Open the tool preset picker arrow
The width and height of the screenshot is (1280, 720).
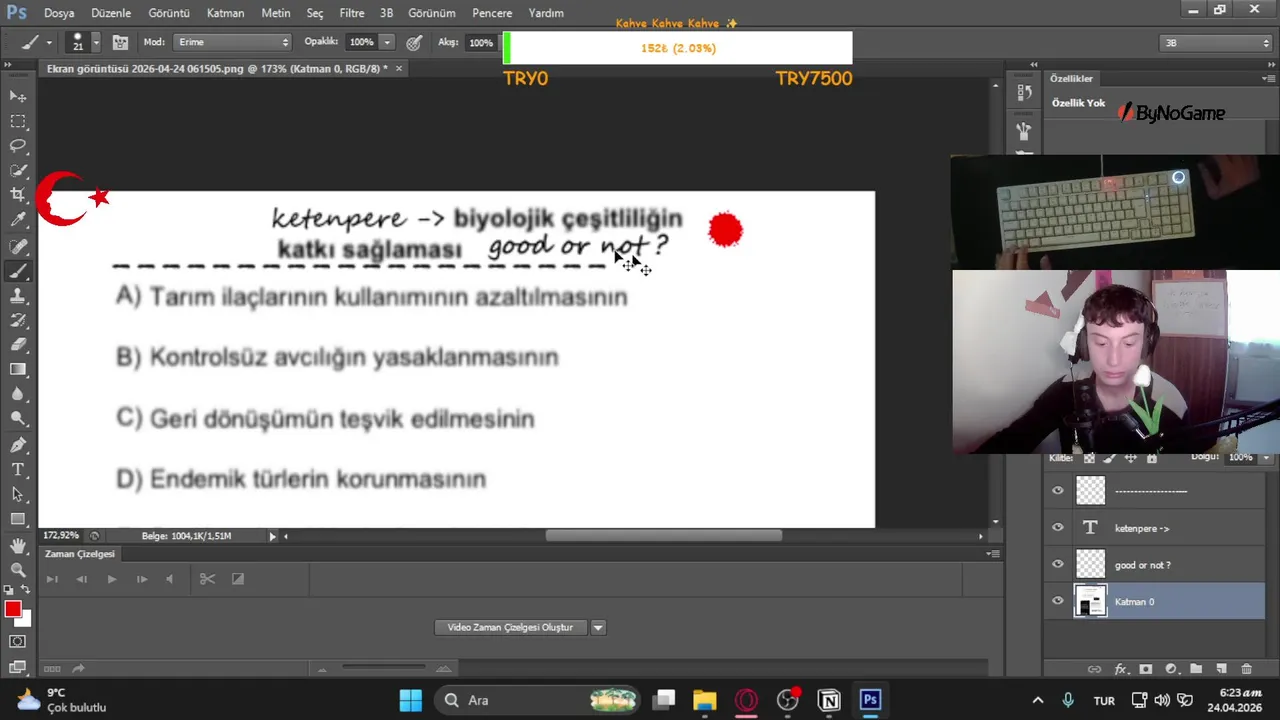click(x=49, y=43)
